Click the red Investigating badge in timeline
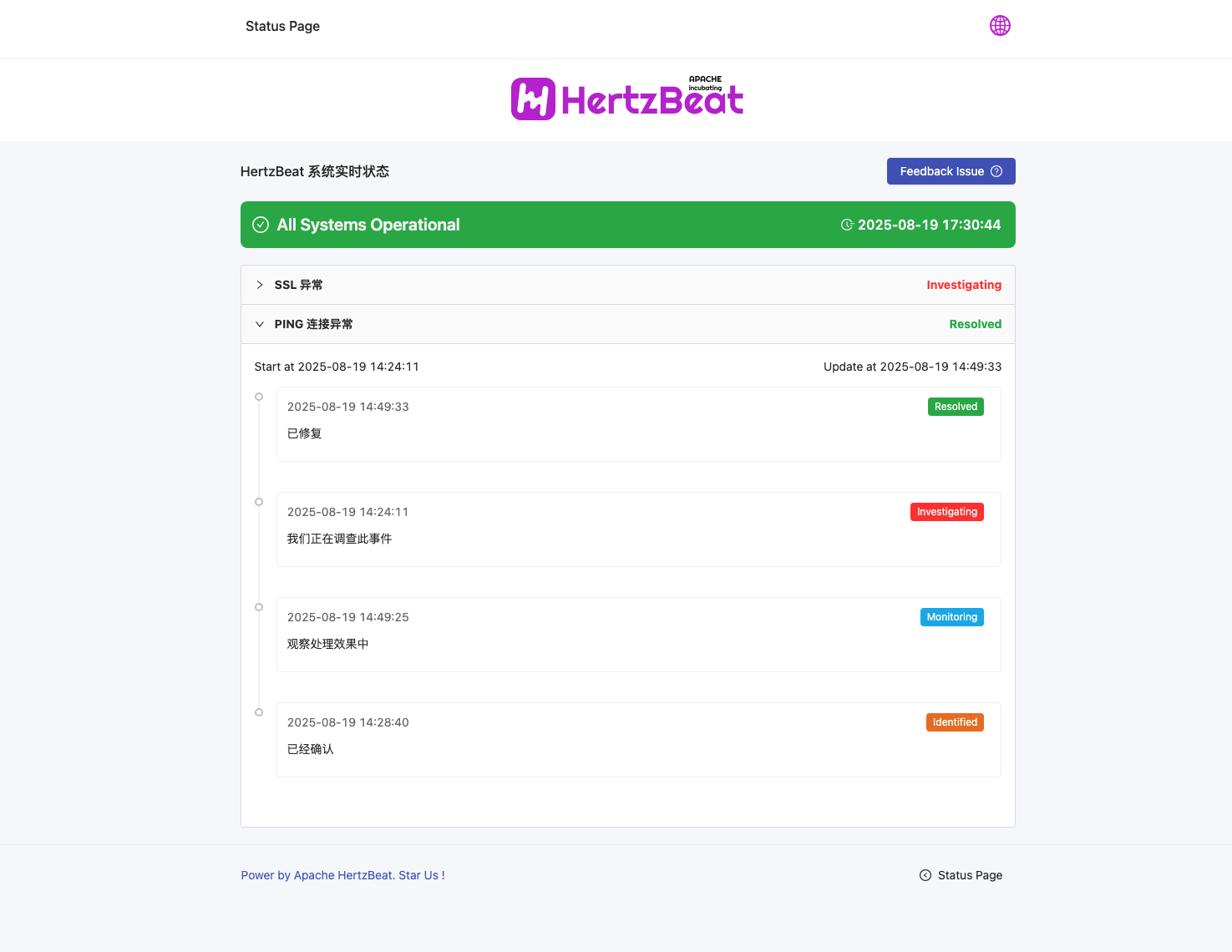The image size is (1232, 952). 946,512
